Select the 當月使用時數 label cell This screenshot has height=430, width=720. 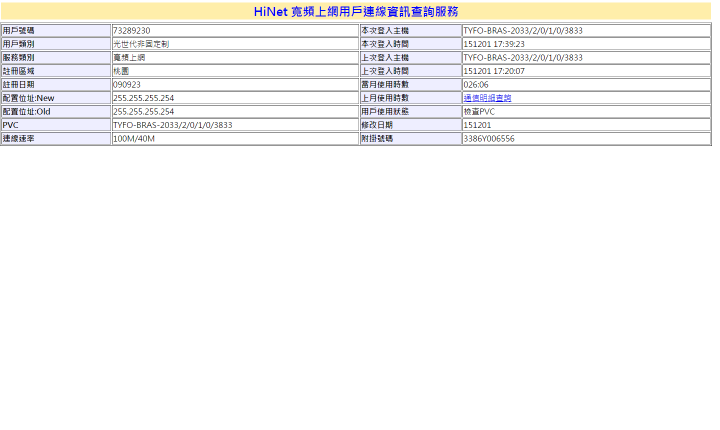(411, 85)
